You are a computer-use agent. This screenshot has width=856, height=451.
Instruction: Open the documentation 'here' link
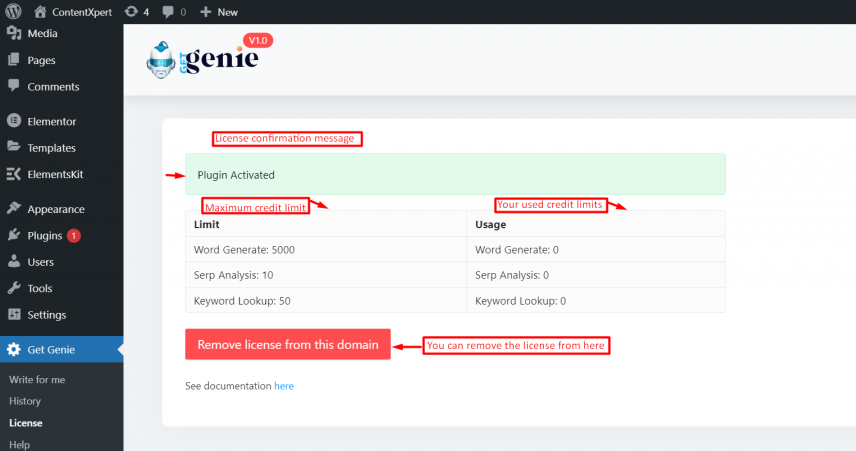(x=284, y=385)
